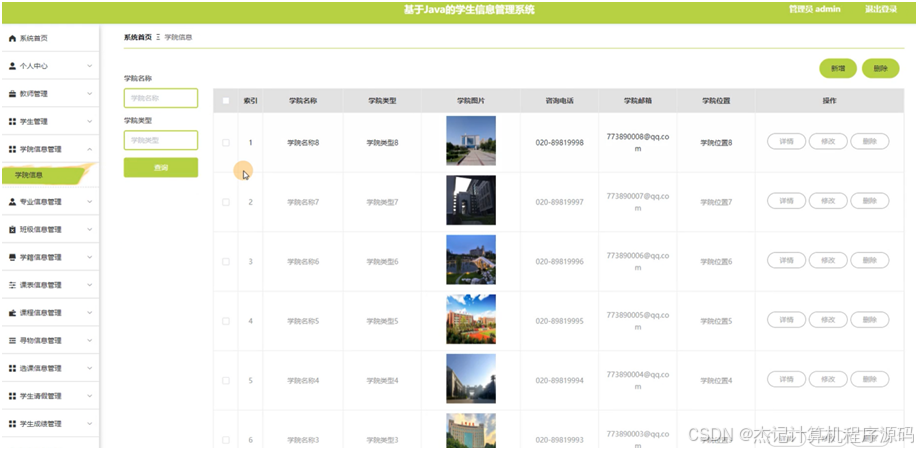The height and width of the screenshot is (450, 918).
Task: Click the person icon for 专业信息管理
Action: pos(12,202)
